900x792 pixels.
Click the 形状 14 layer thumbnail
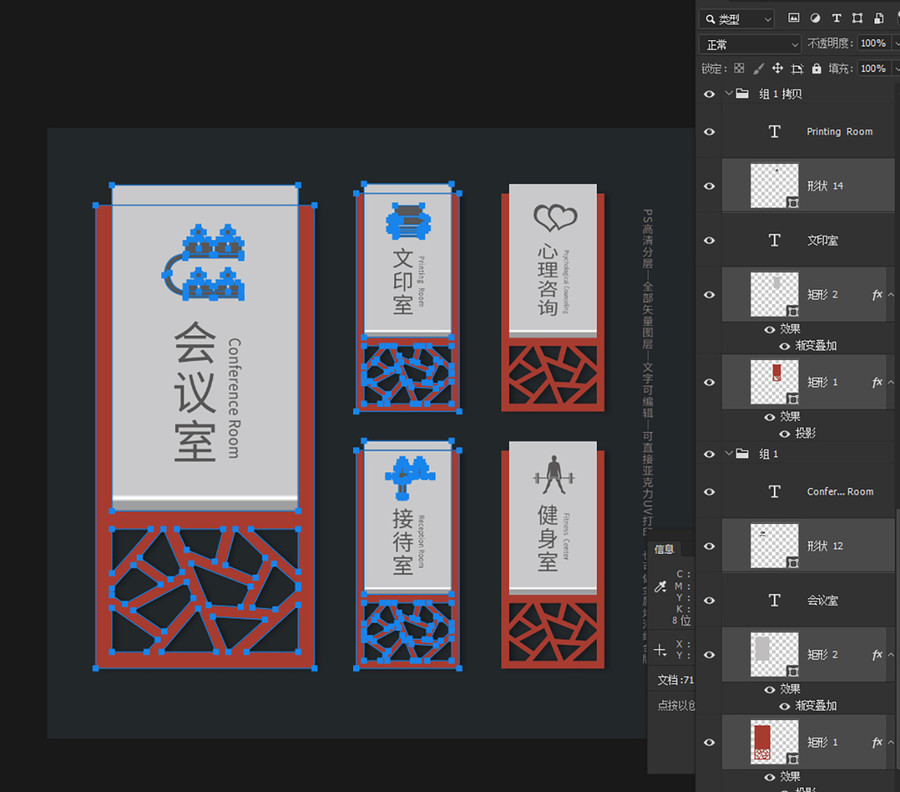point(774,186)
